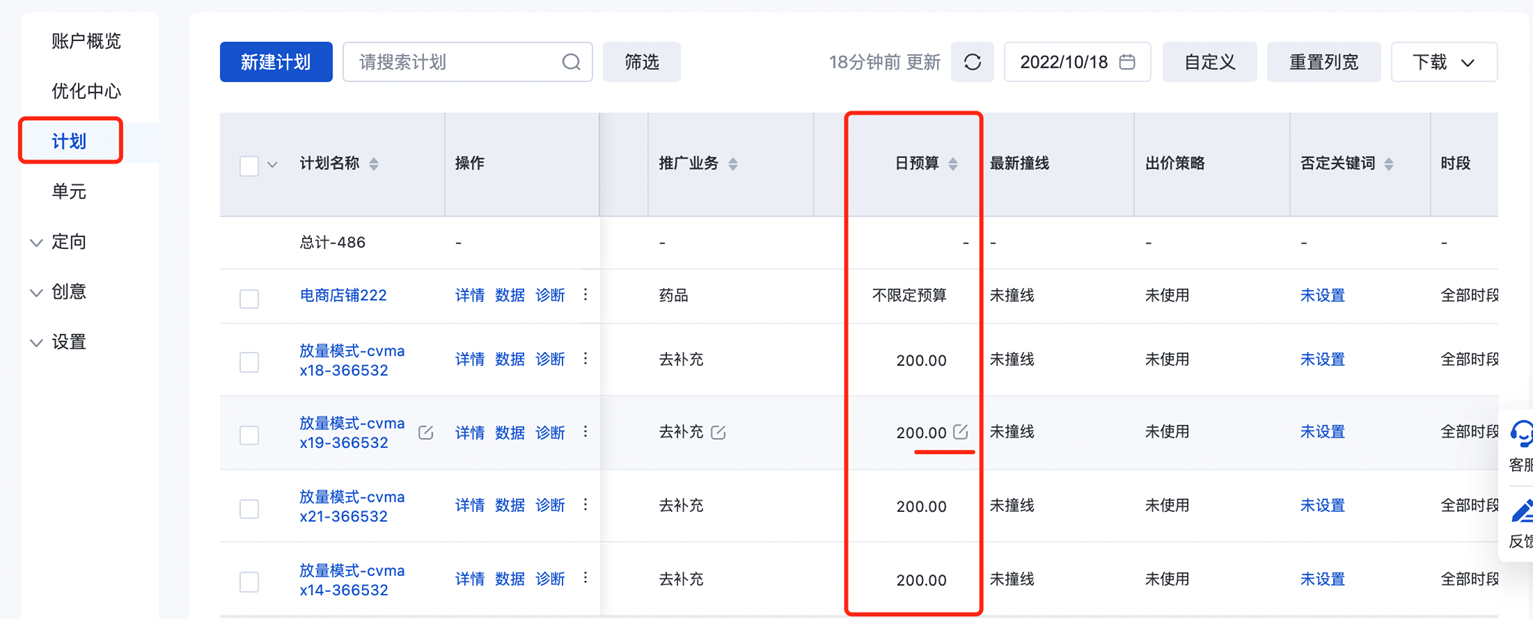Open 详情 for 放量模式-cvmax21-366532
This screenshot has width=1533, height=619.
(470, 505)
